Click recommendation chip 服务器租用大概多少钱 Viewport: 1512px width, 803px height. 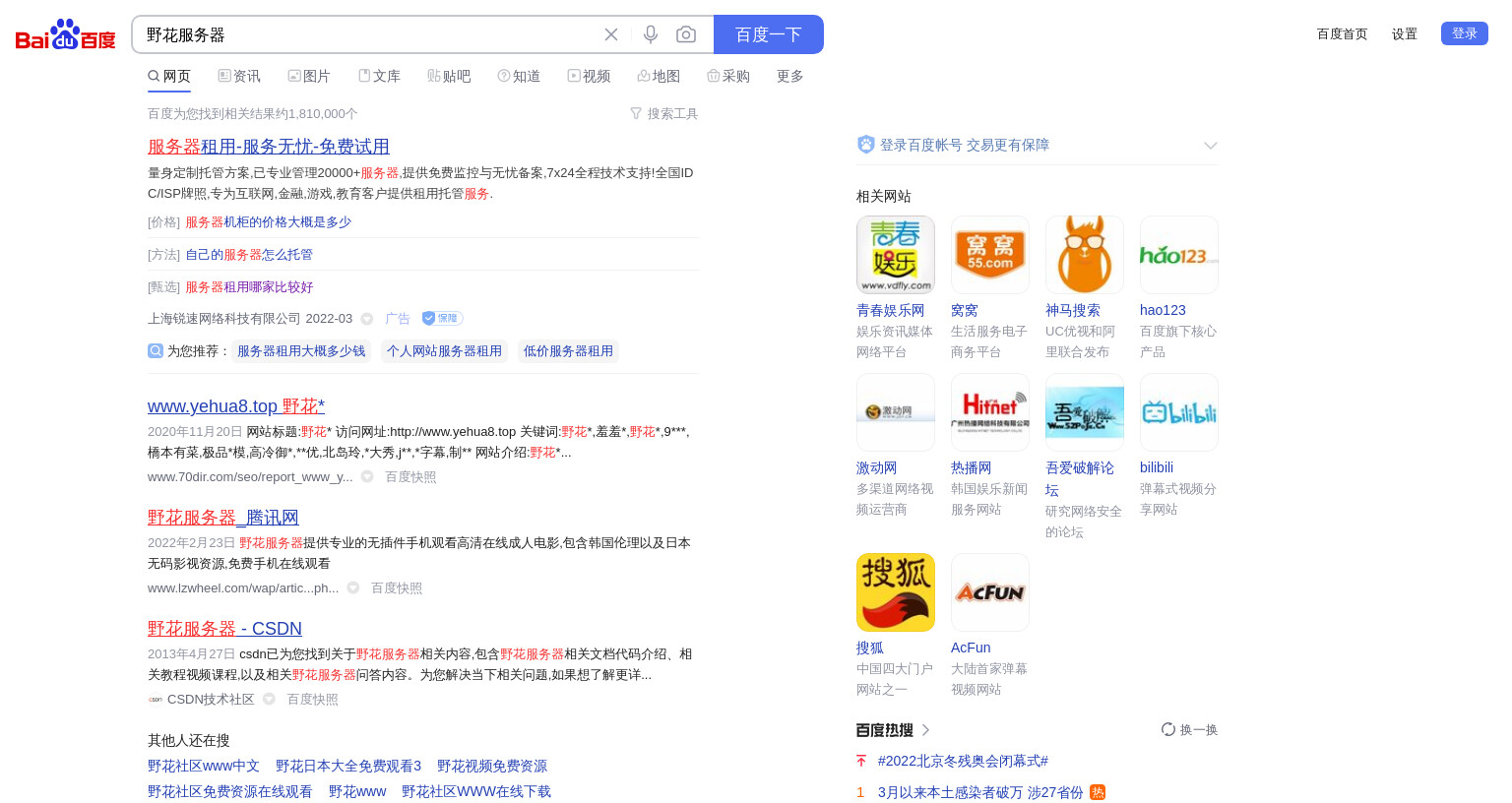pos(301,351)
